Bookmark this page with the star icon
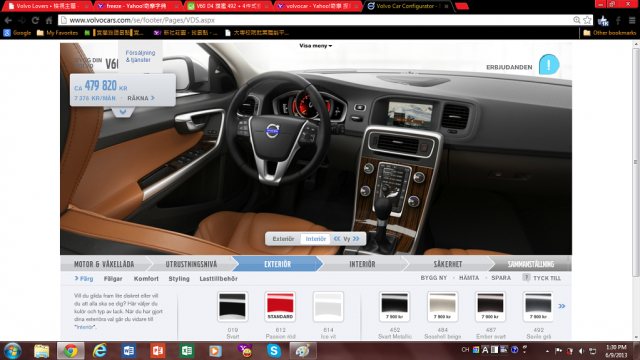 [x=587, y=20]
